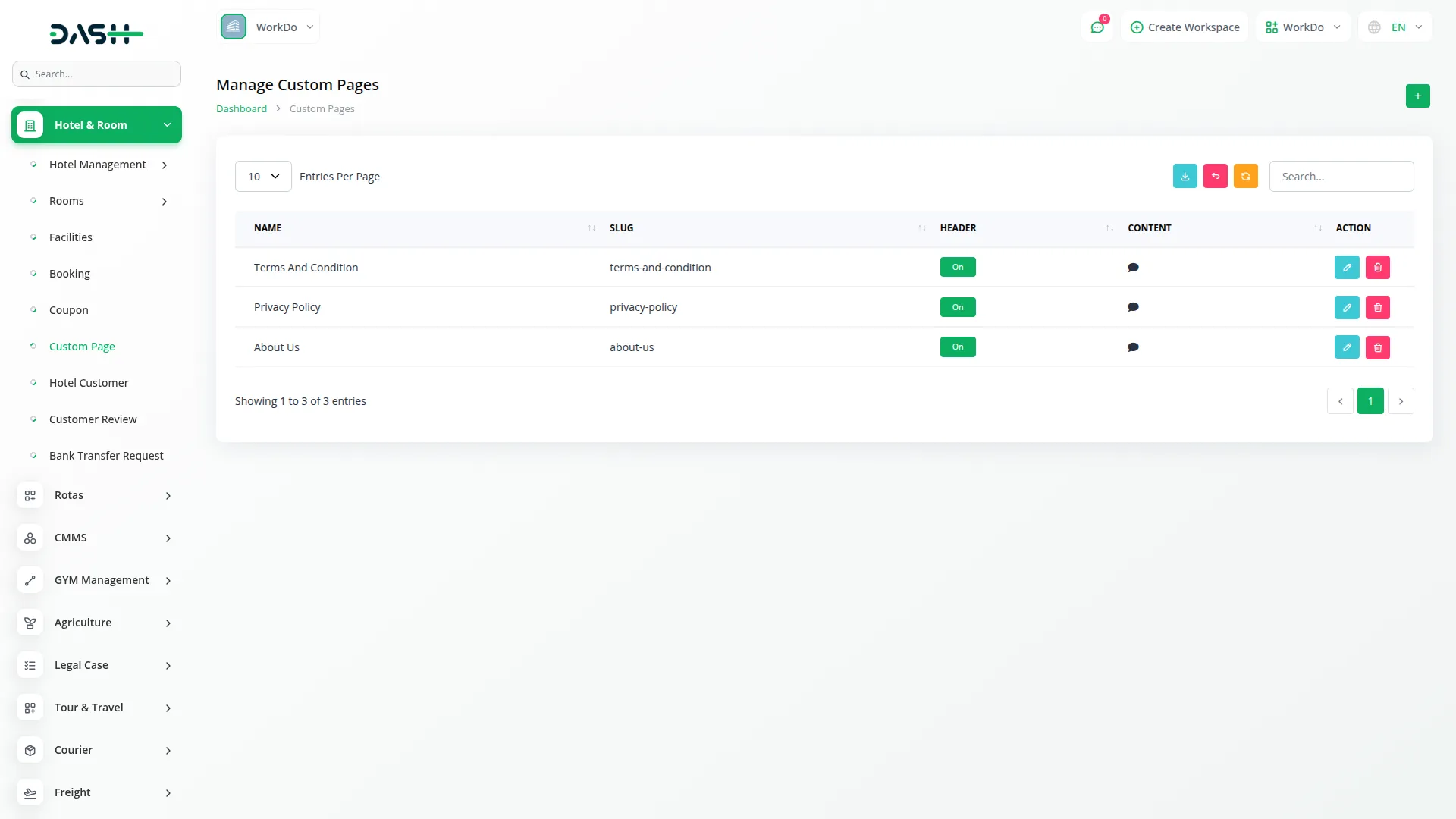1456x819 pixels.
Task: Open the entries per page dropdown
Action: tap(263, 177)
